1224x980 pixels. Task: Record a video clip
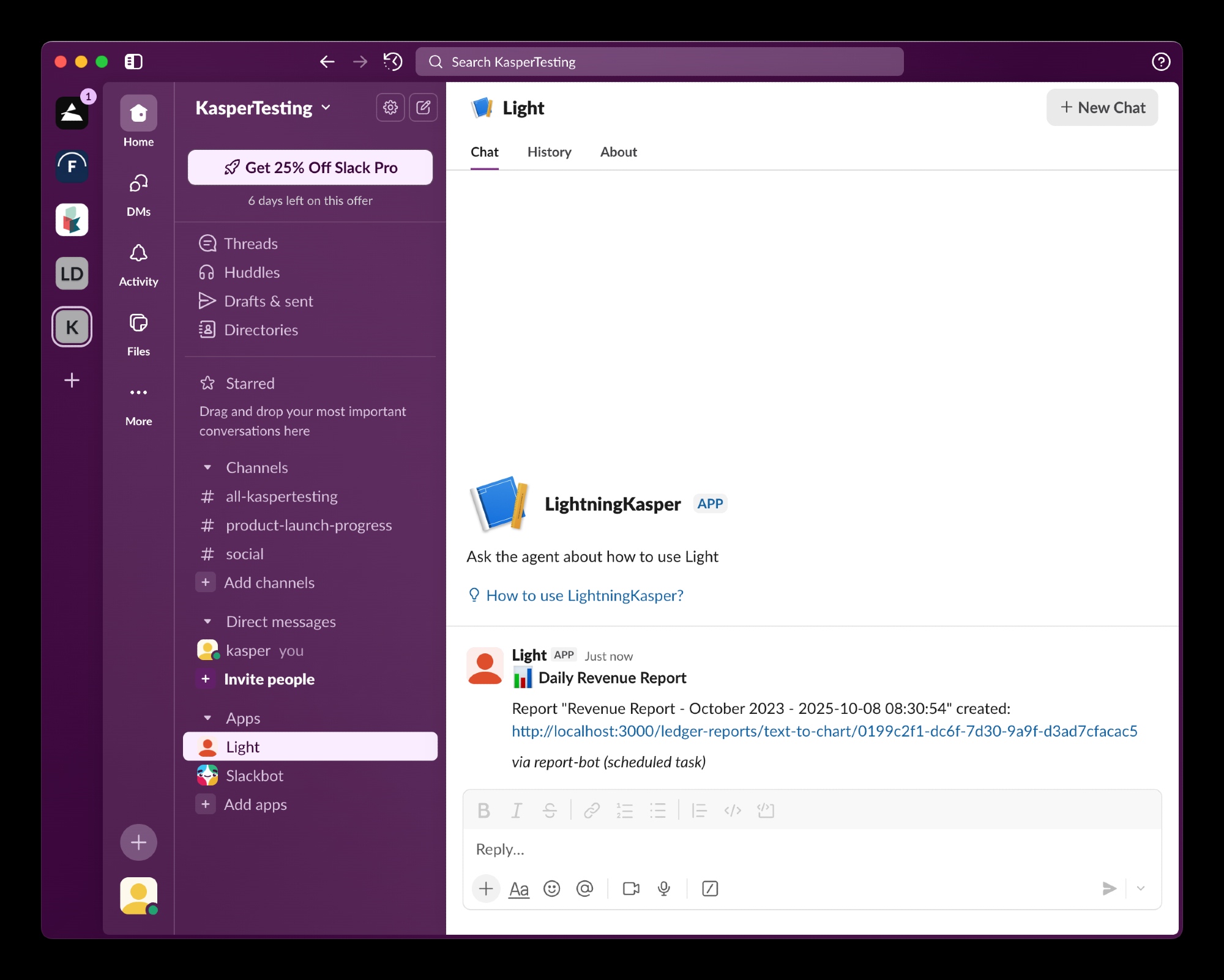point(631,888)
